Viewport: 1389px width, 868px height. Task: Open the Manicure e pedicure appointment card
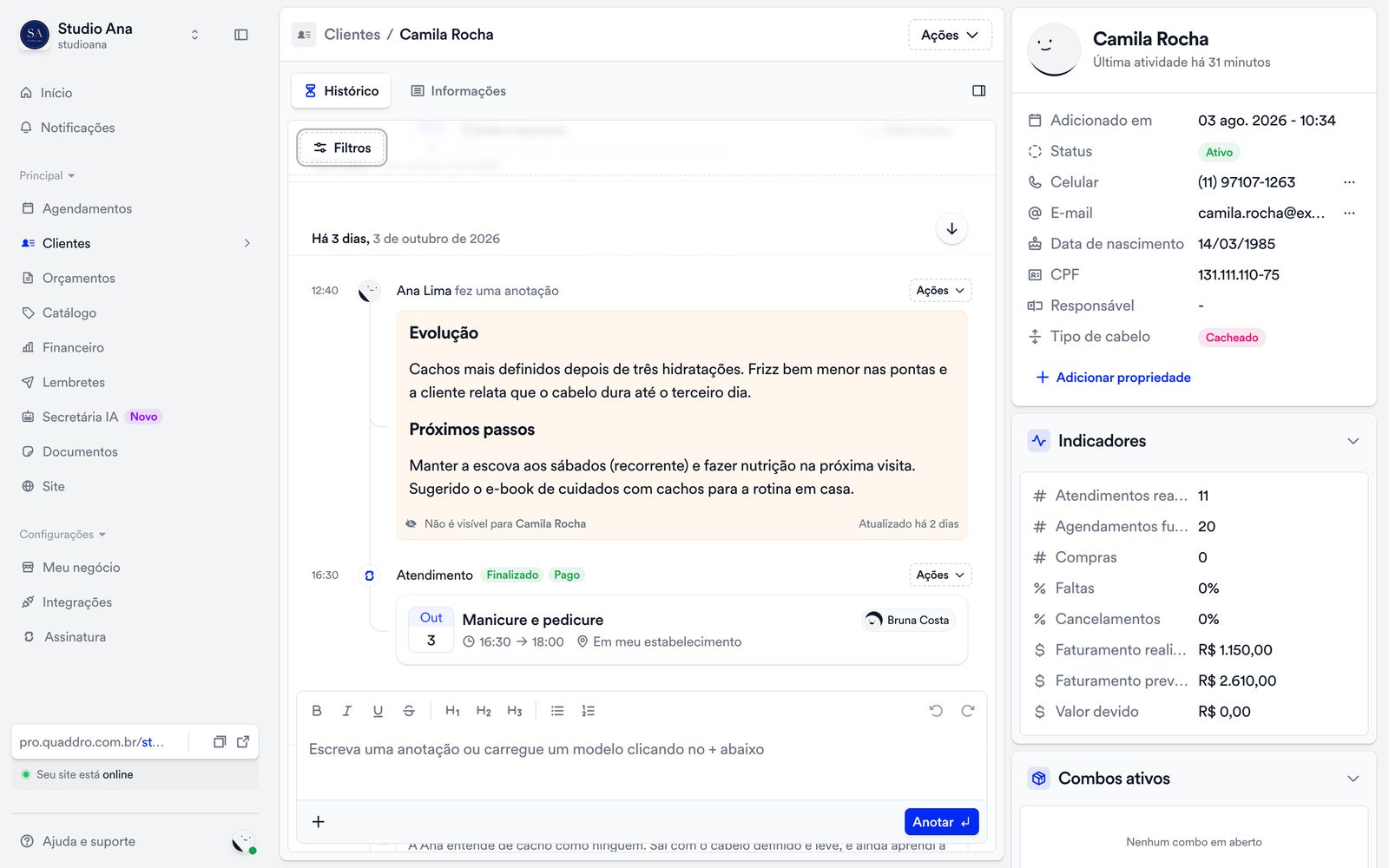tap(681, 630)
